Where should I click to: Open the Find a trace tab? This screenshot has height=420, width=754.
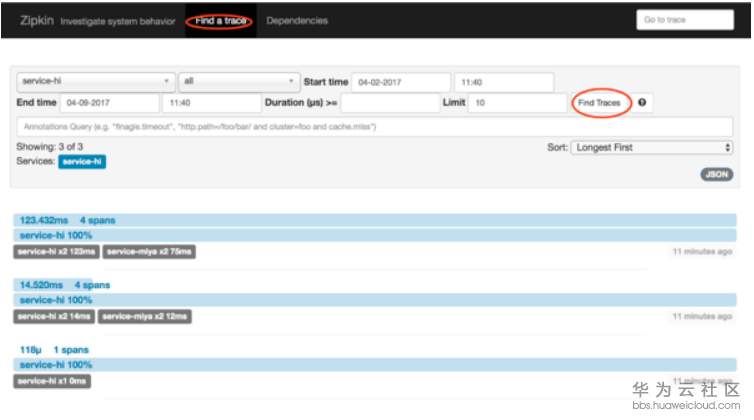click(220, 21)
